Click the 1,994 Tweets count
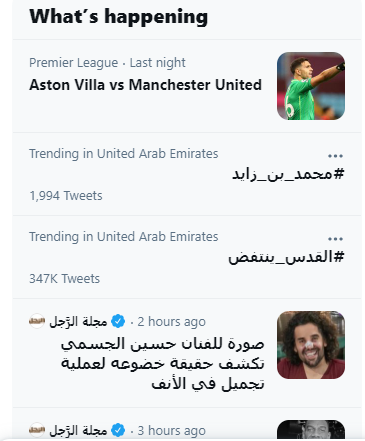Screen dimensions: 365x441 [x=66, y=196]
